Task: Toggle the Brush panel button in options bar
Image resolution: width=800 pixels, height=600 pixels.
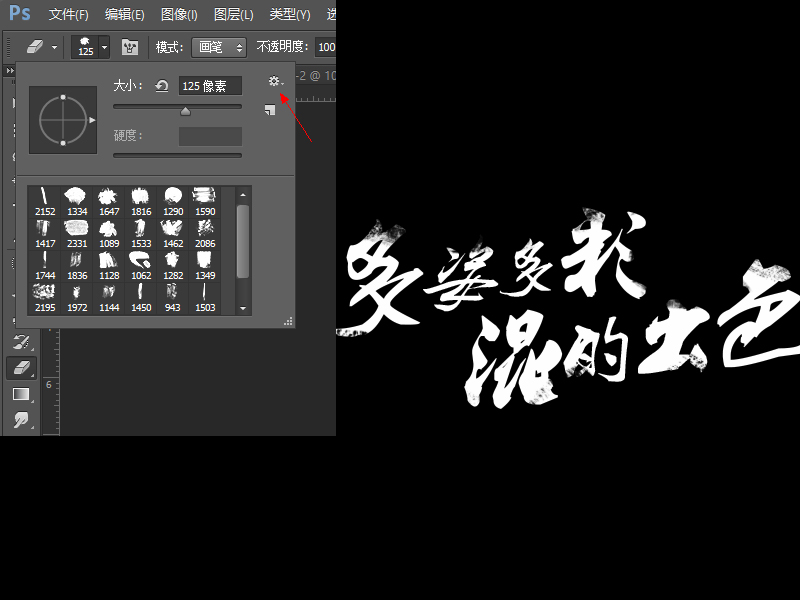Action: pos(130,47)
